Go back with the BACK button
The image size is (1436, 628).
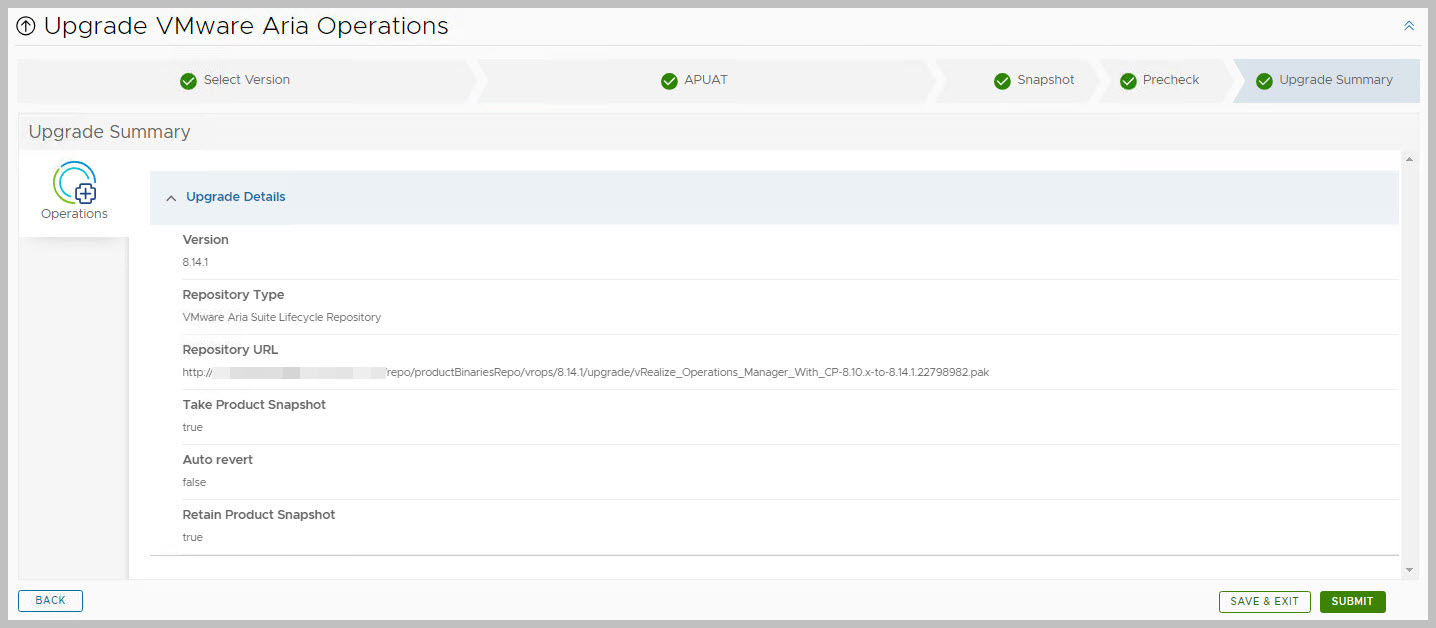point(50,601)
